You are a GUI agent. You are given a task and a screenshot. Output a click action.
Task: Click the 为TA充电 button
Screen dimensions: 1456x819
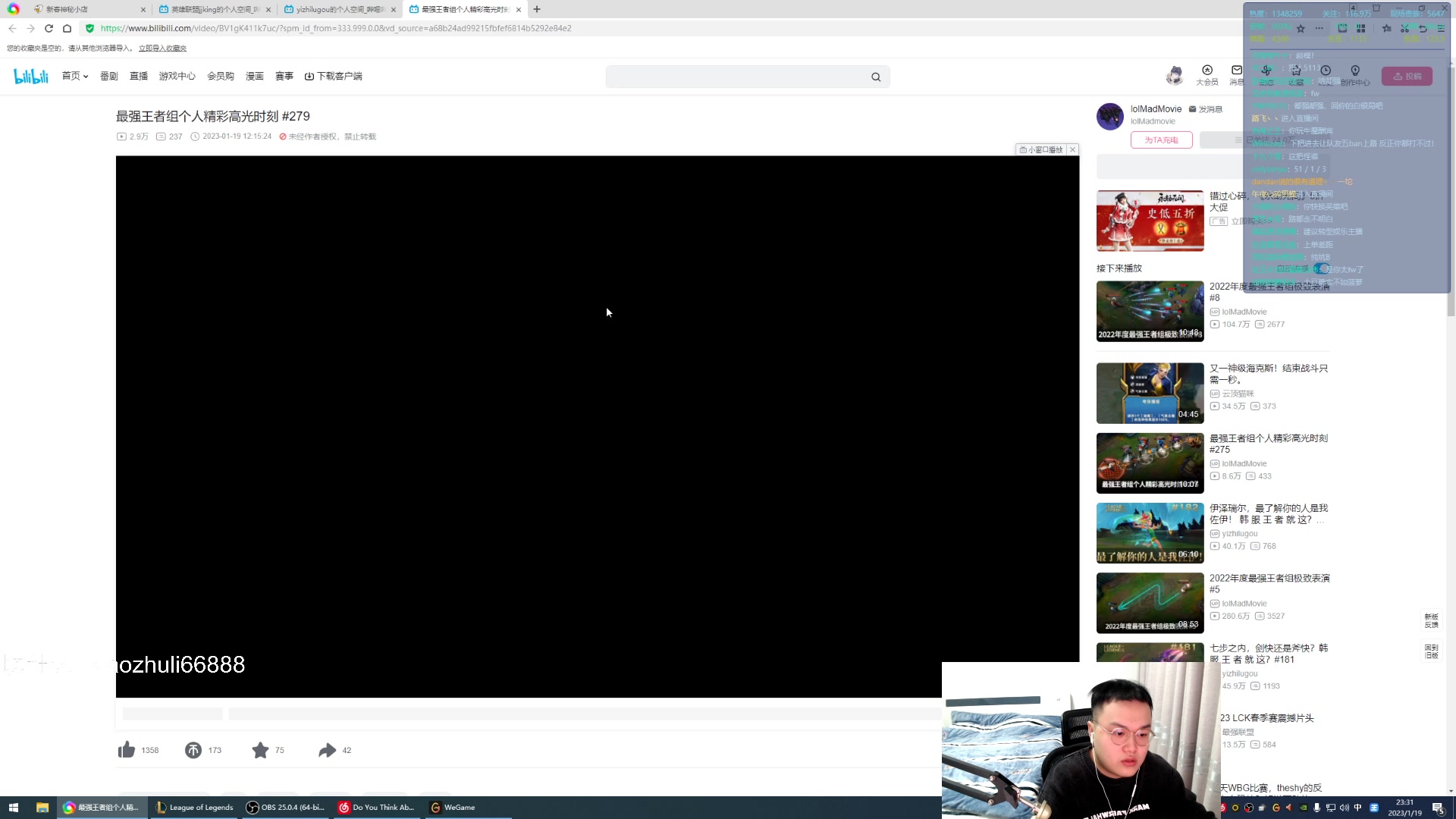(x=1161, y=140)
